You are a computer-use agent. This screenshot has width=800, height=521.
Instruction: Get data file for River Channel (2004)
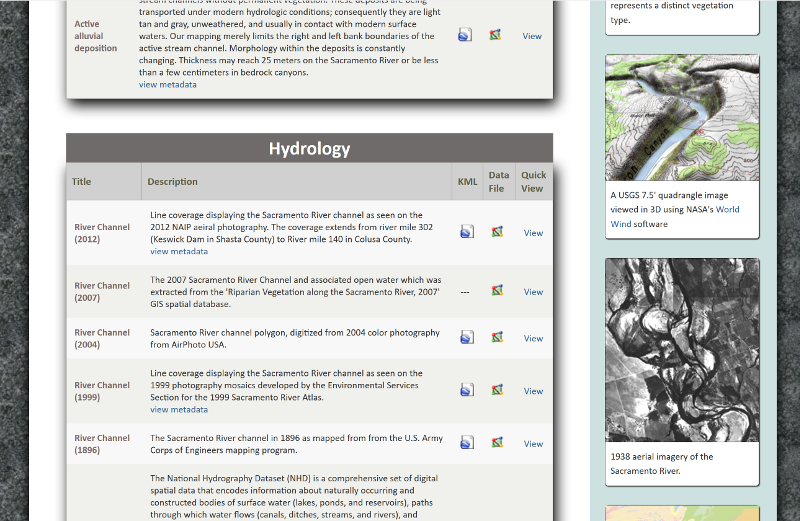pos(496,338)
